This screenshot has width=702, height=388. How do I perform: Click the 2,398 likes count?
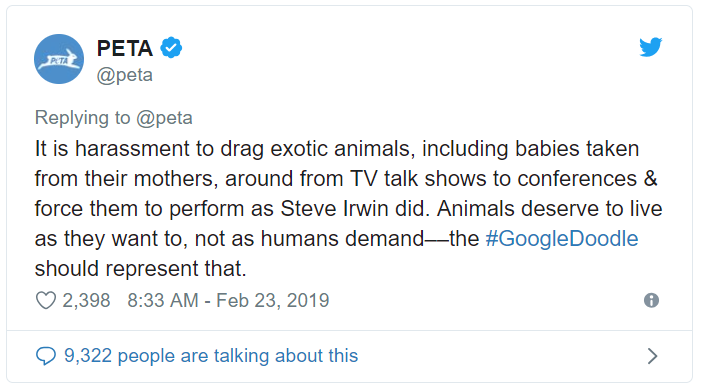(x=86, y=301)
